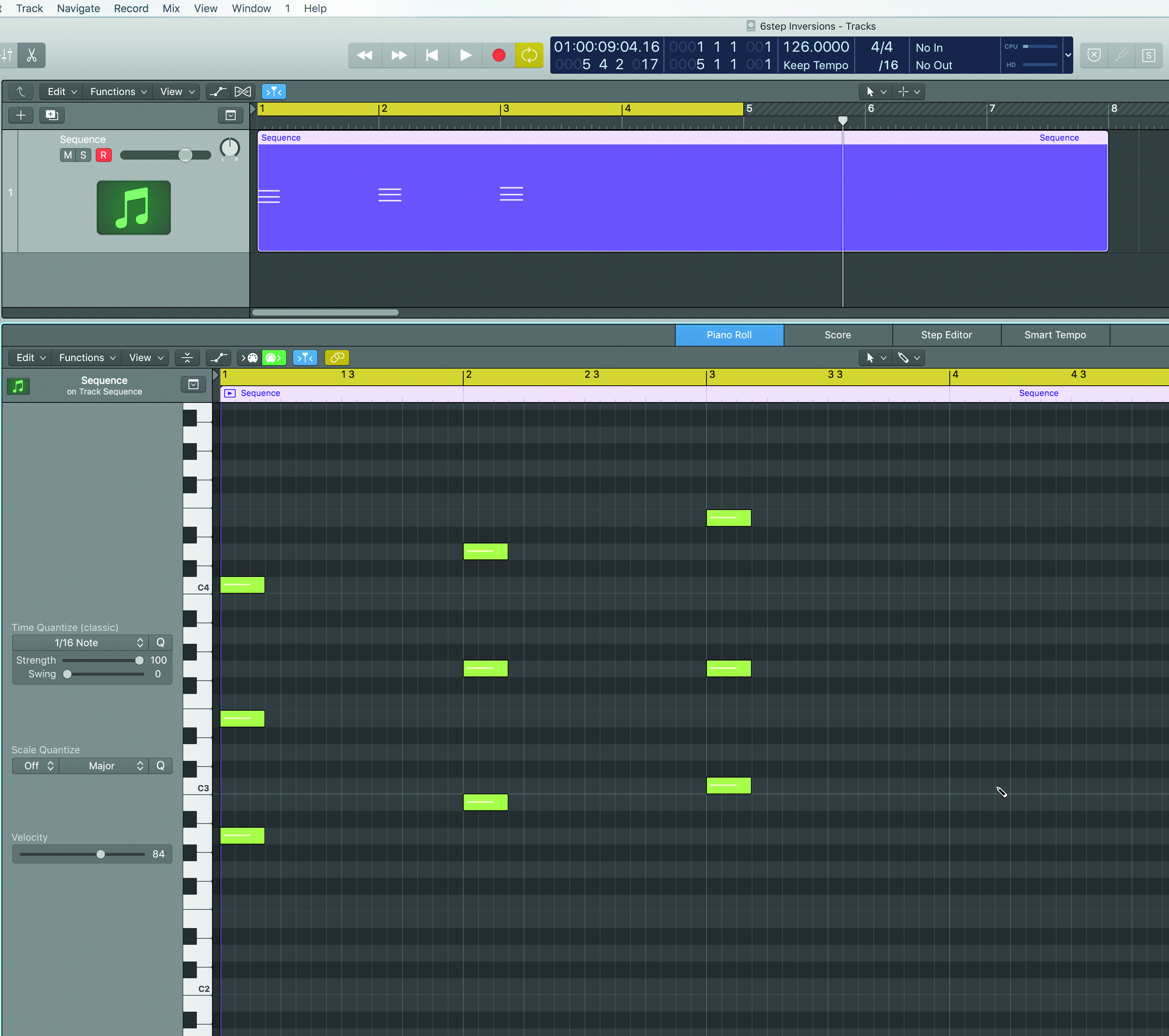Mute the Sequence track
1169x1036 pixels.
(68, 155)
